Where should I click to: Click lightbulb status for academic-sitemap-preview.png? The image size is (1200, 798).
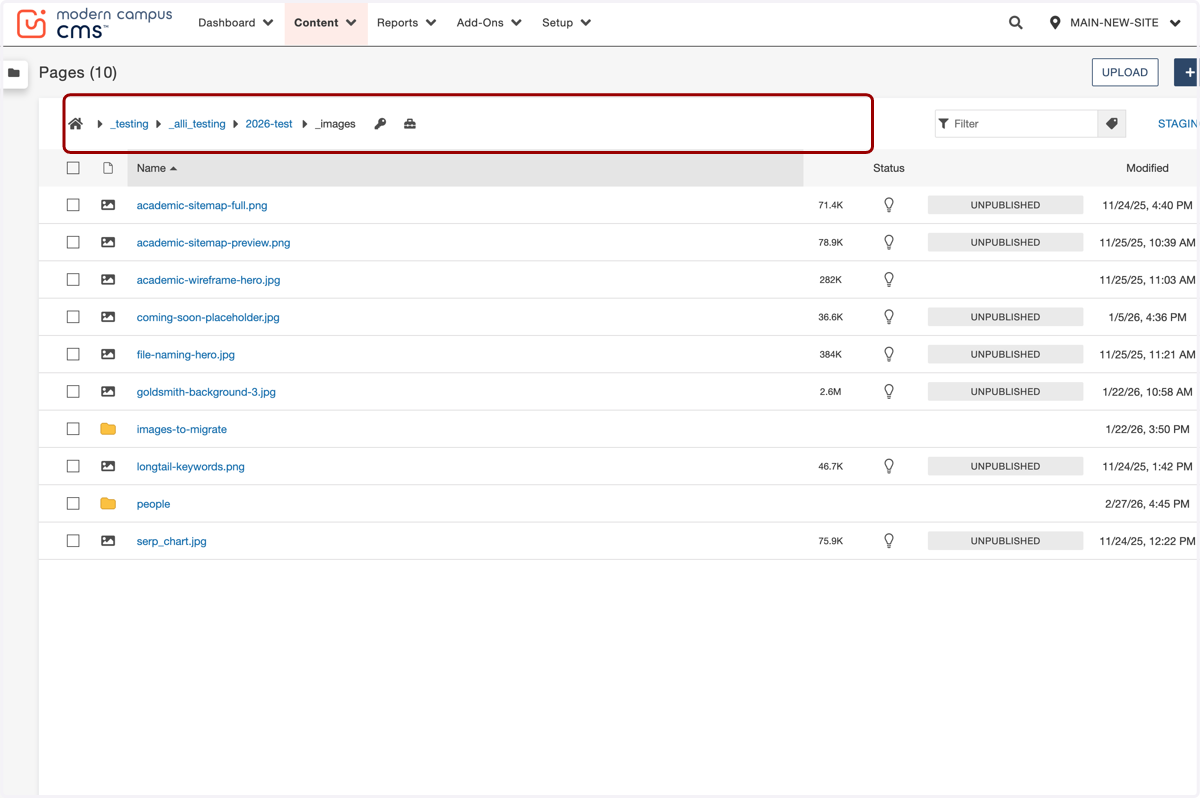889,242
